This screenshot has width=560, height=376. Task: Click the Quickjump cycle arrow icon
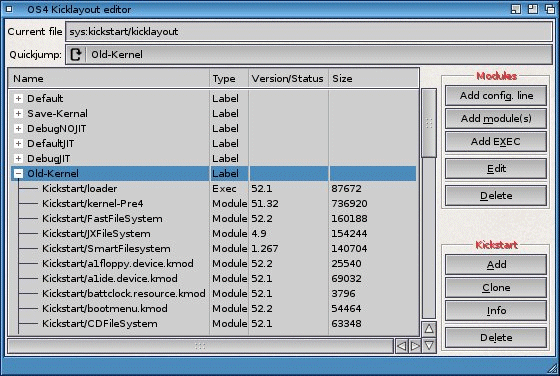pos(76,55)
